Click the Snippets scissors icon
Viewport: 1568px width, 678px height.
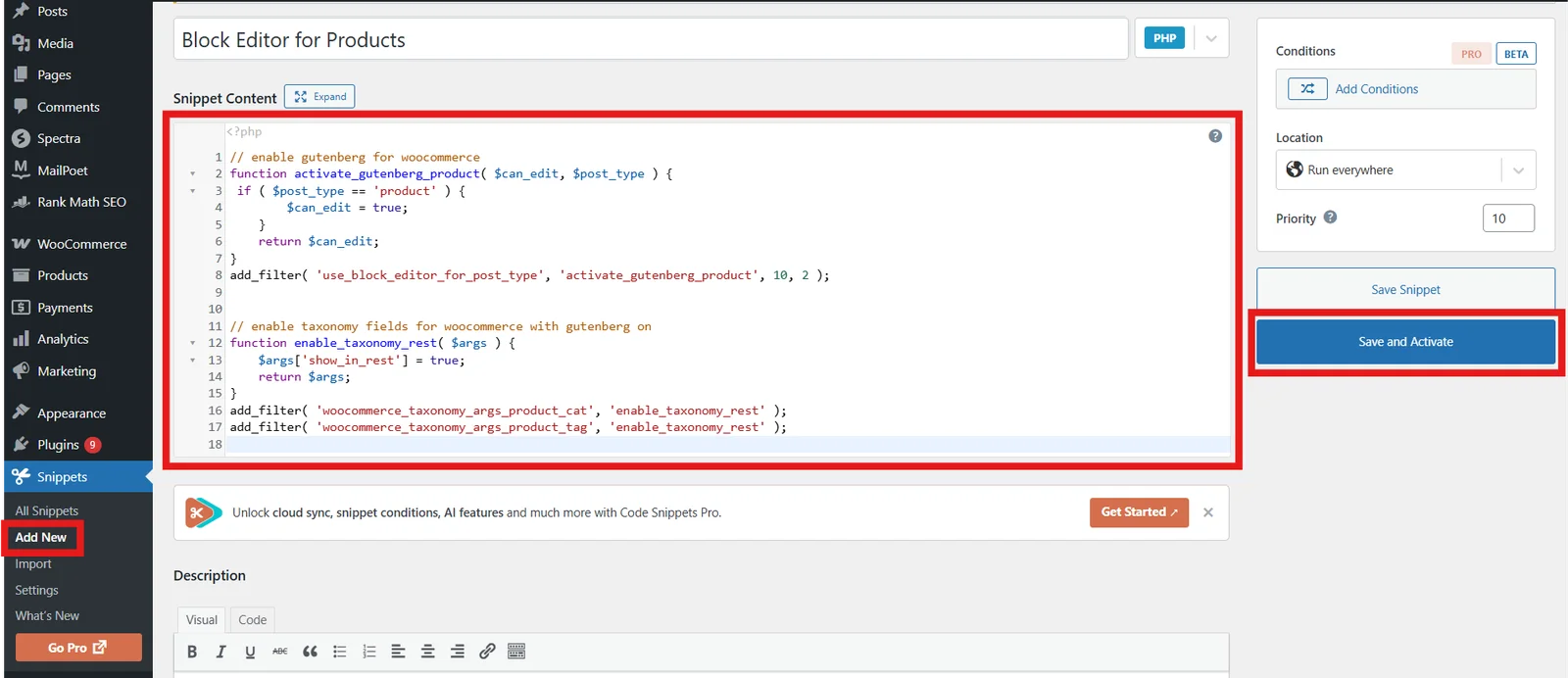(21, 476)
